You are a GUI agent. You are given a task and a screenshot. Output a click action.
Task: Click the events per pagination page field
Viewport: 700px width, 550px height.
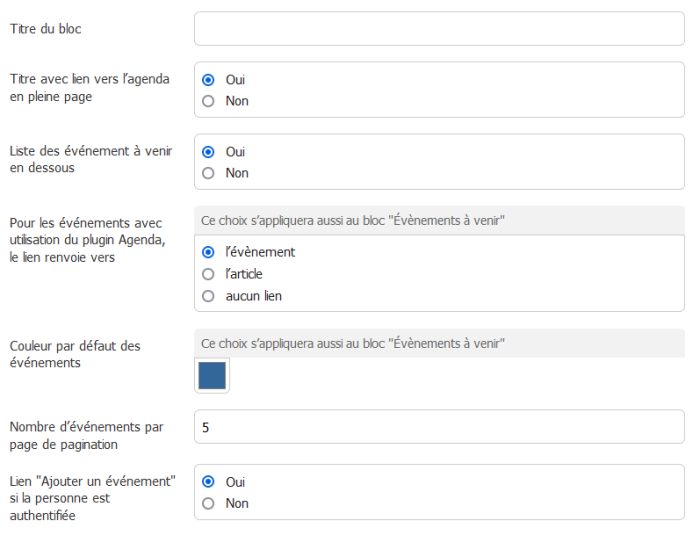[439, 427]
